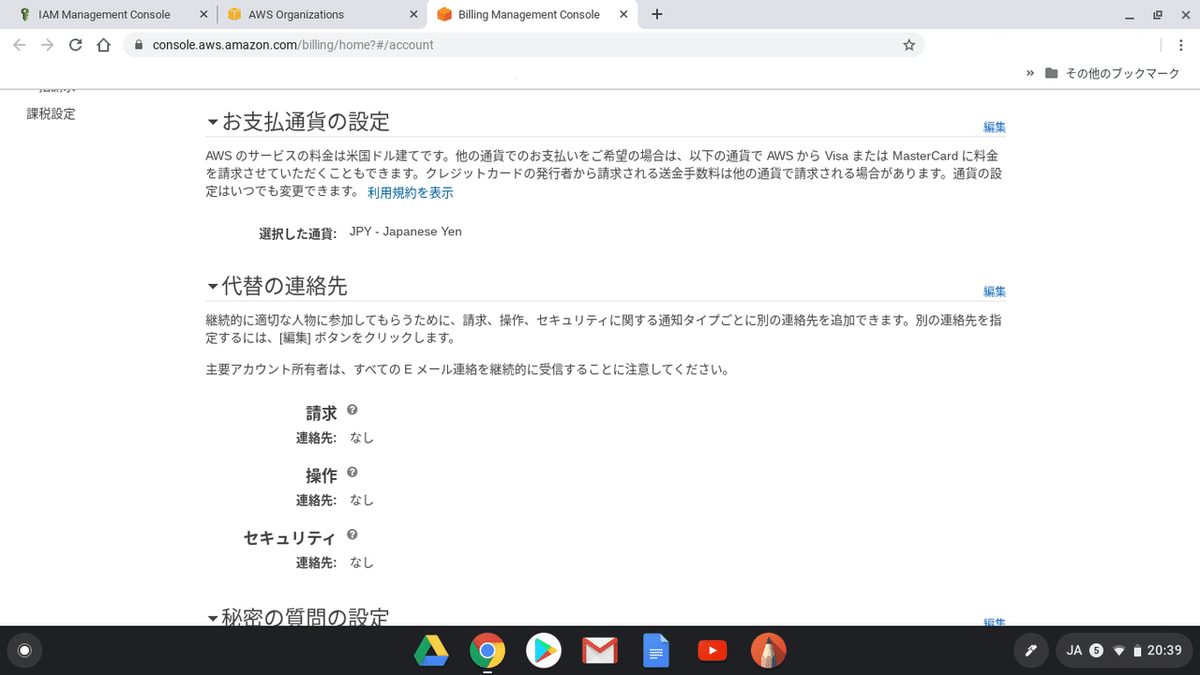1200x675 pixels.
Task: Launch YouTube from the shelf
Action: [x=712, y=650]
